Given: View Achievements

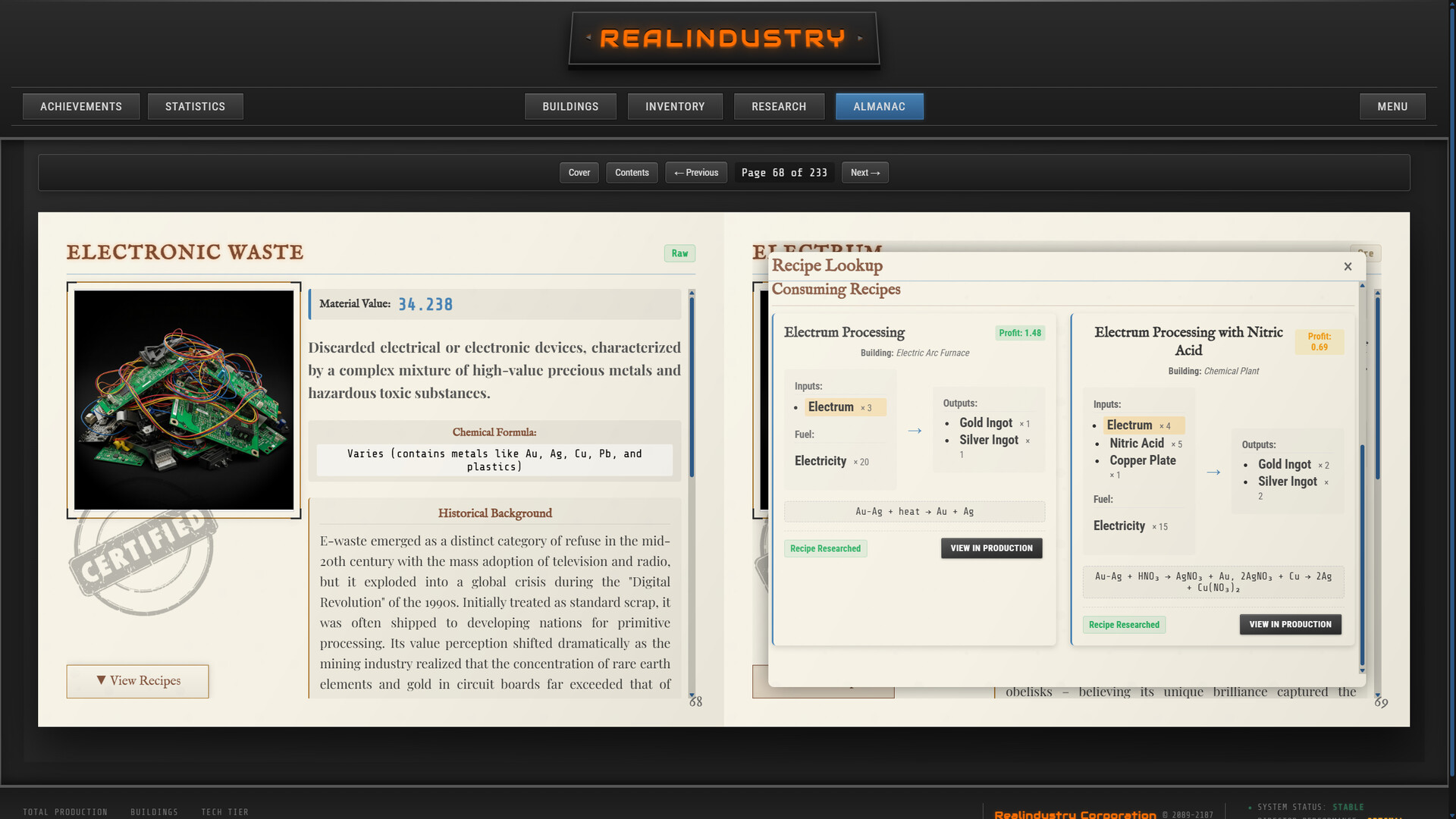Looking at the screenshot, I should (80, 106).
